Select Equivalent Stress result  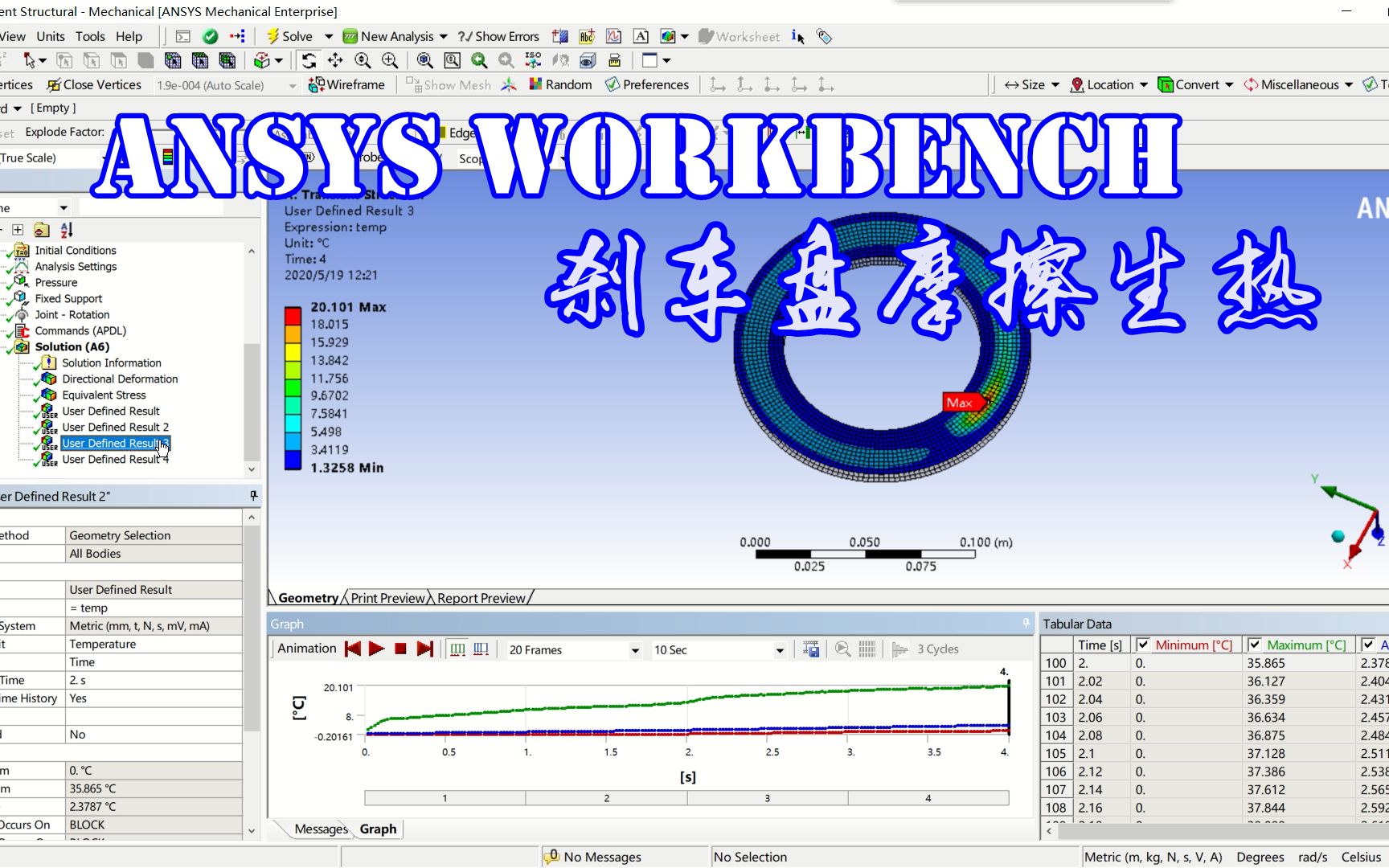click(104, 395)
